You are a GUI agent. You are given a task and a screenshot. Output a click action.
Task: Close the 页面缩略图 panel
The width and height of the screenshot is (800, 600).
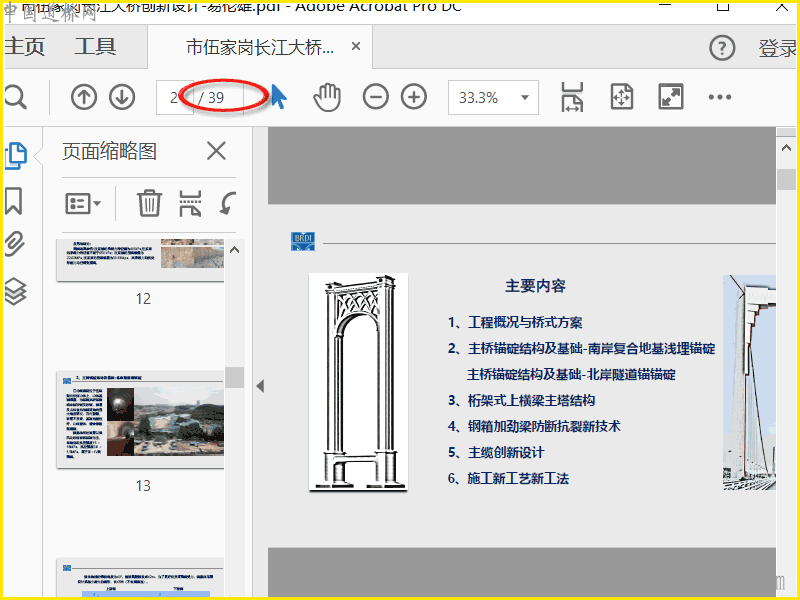(216, 151)
